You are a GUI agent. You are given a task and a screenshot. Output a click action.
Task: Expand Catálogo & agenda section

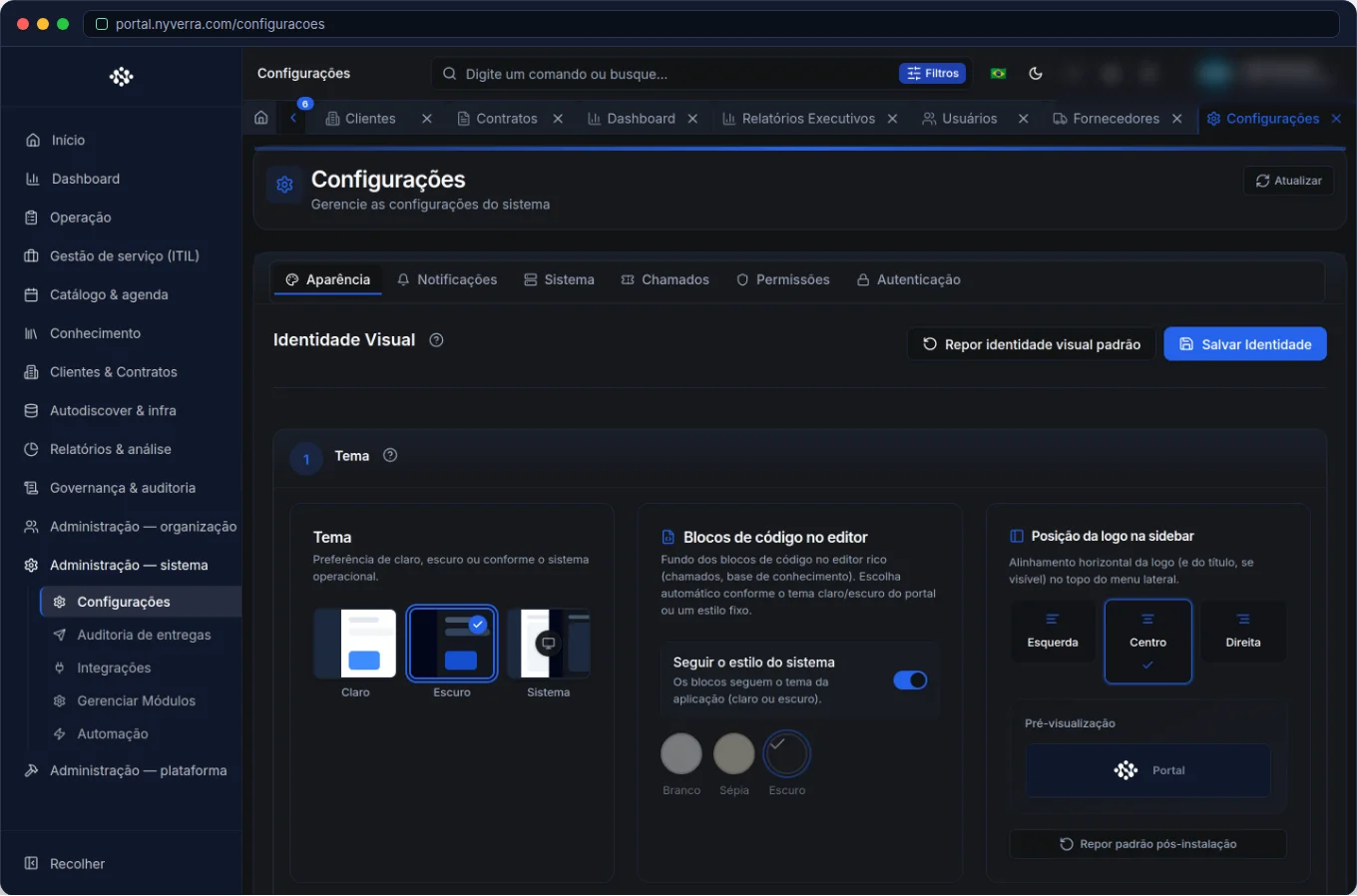coord(121,295)
